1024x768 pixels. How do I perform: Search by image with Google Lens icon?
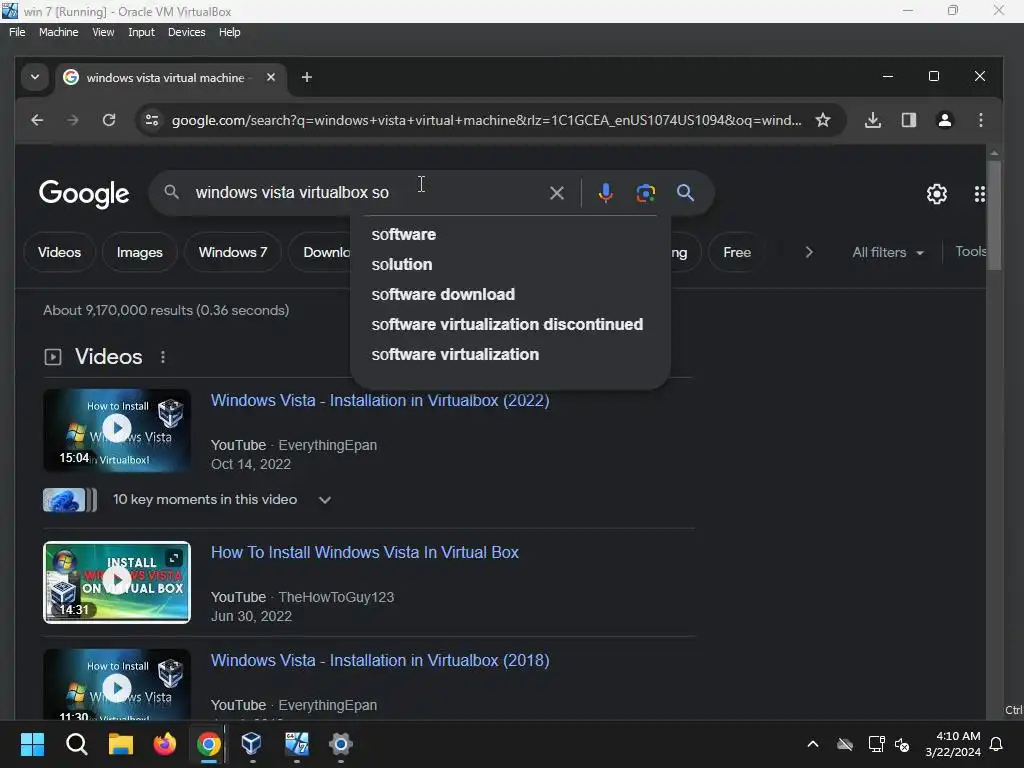click(x=645, y=193)
